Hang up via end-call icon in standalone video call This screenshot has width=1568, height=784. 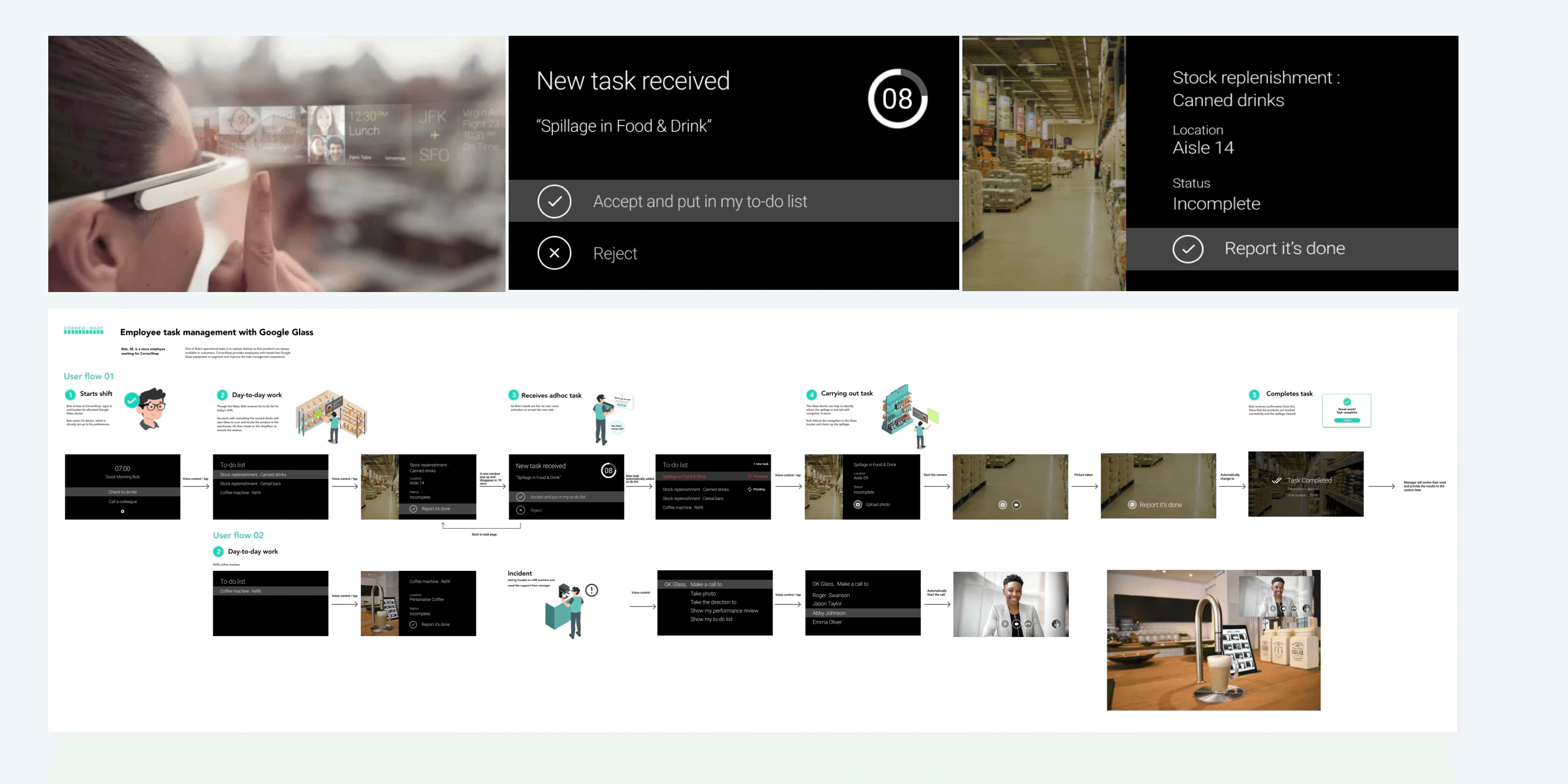click(1028, 624)
